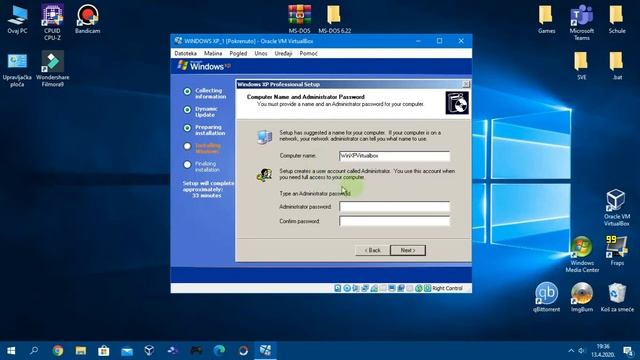Focus the Confirm password field
The height and width of the screenshot is (360, 640).
[394, 221]
